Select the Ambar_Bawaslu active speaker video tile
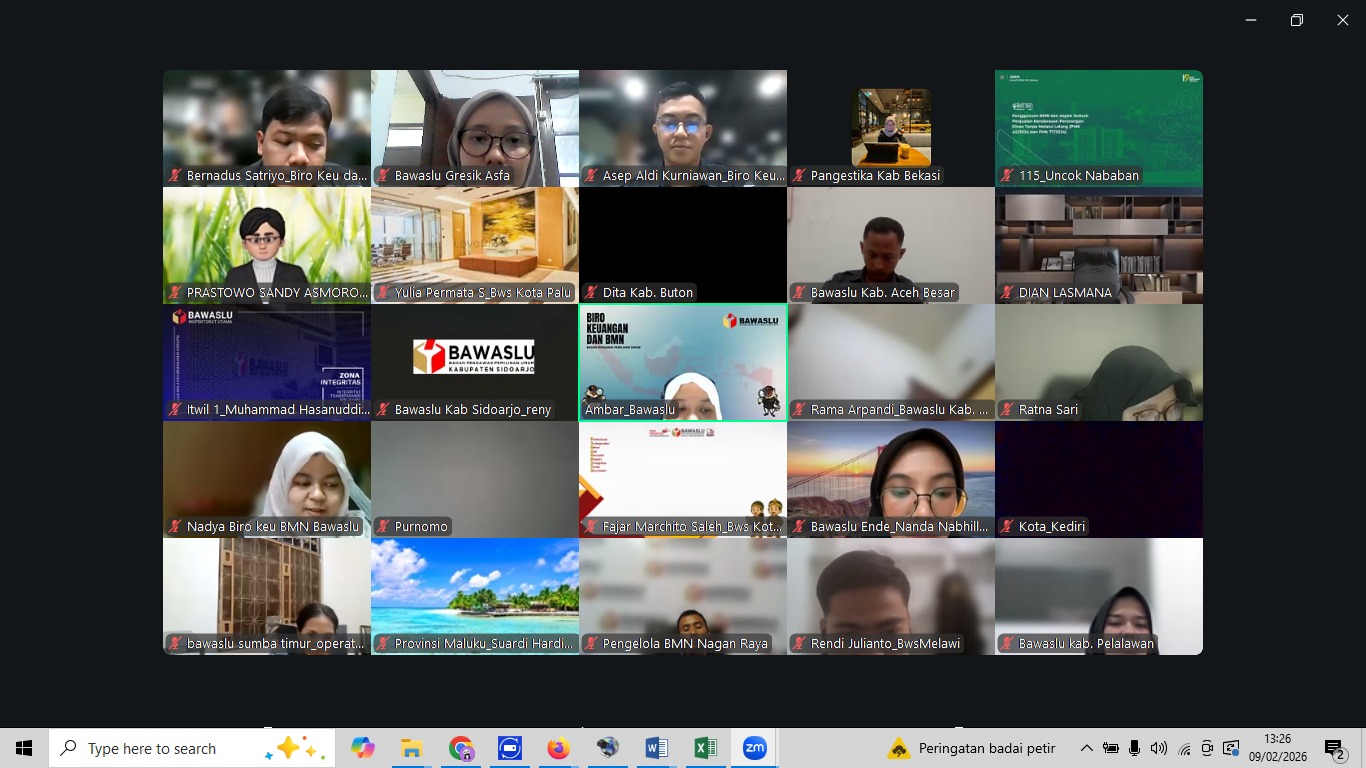1366x768 pixels. [x=683, y=362]
